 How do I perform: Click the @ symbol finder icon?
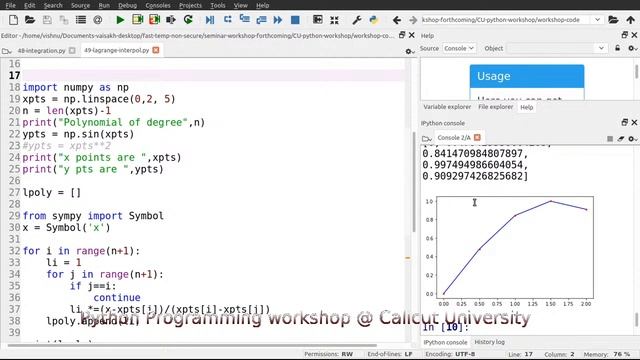coord(98,20)
